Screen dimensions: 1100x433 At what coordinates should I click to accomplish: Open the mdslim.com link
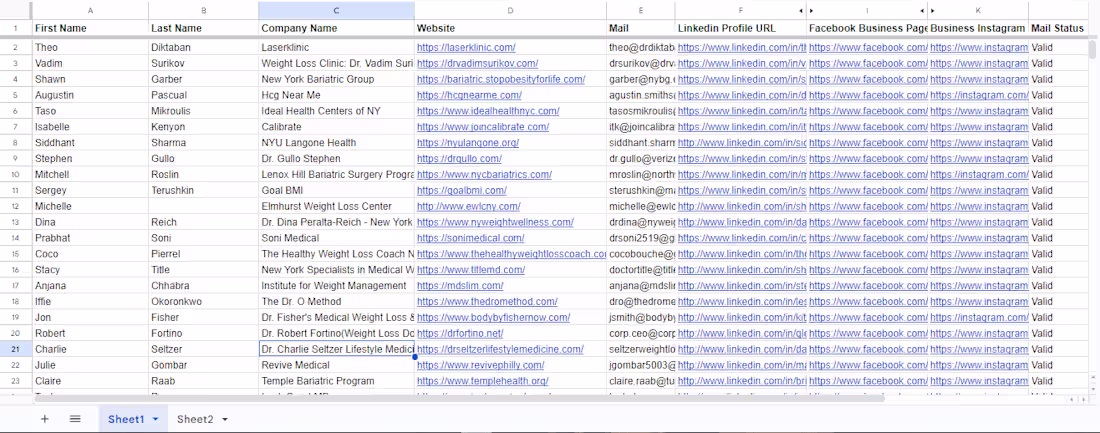(x=460, y=286)
